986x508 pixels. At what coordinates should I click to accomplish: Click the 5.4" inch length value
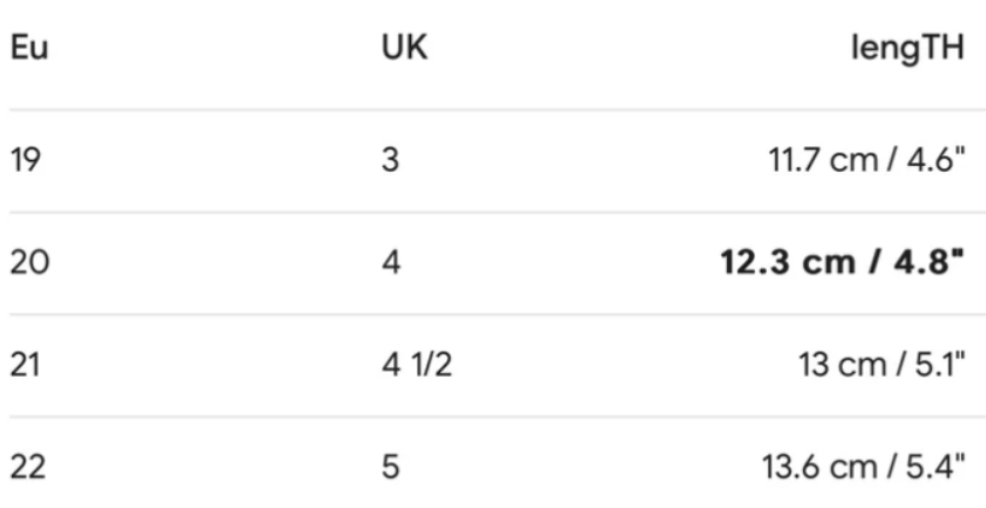935,467
